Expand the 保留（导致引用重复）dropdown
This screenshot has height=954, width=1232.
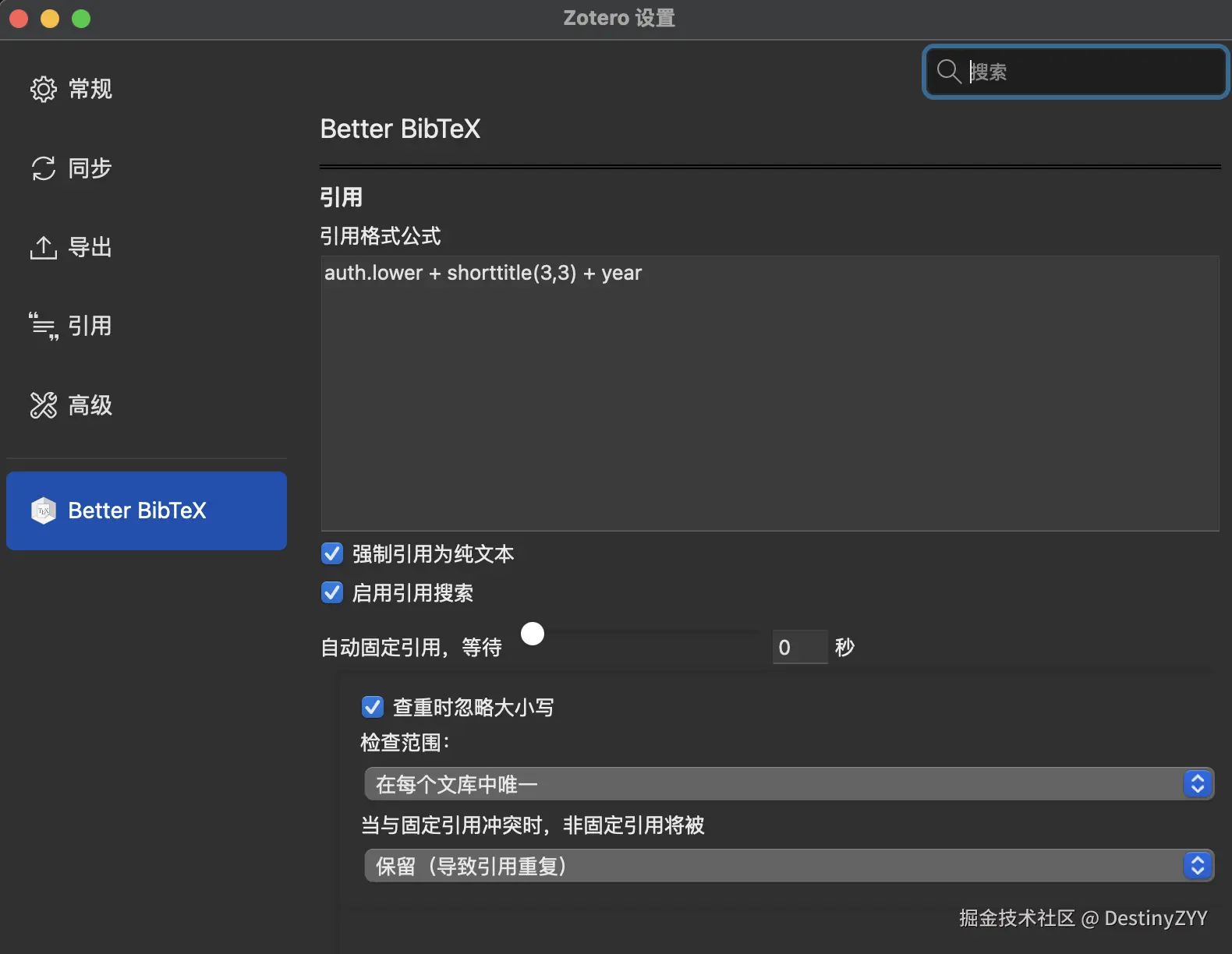(x=788, y=866)
